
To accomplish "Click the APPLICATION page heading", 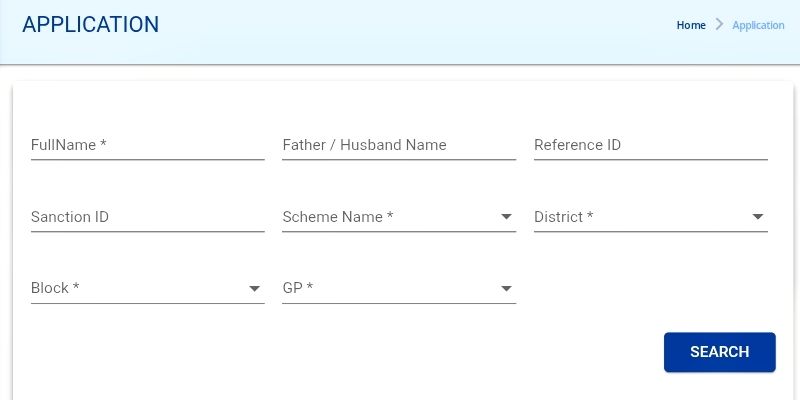I will [90, 25].
